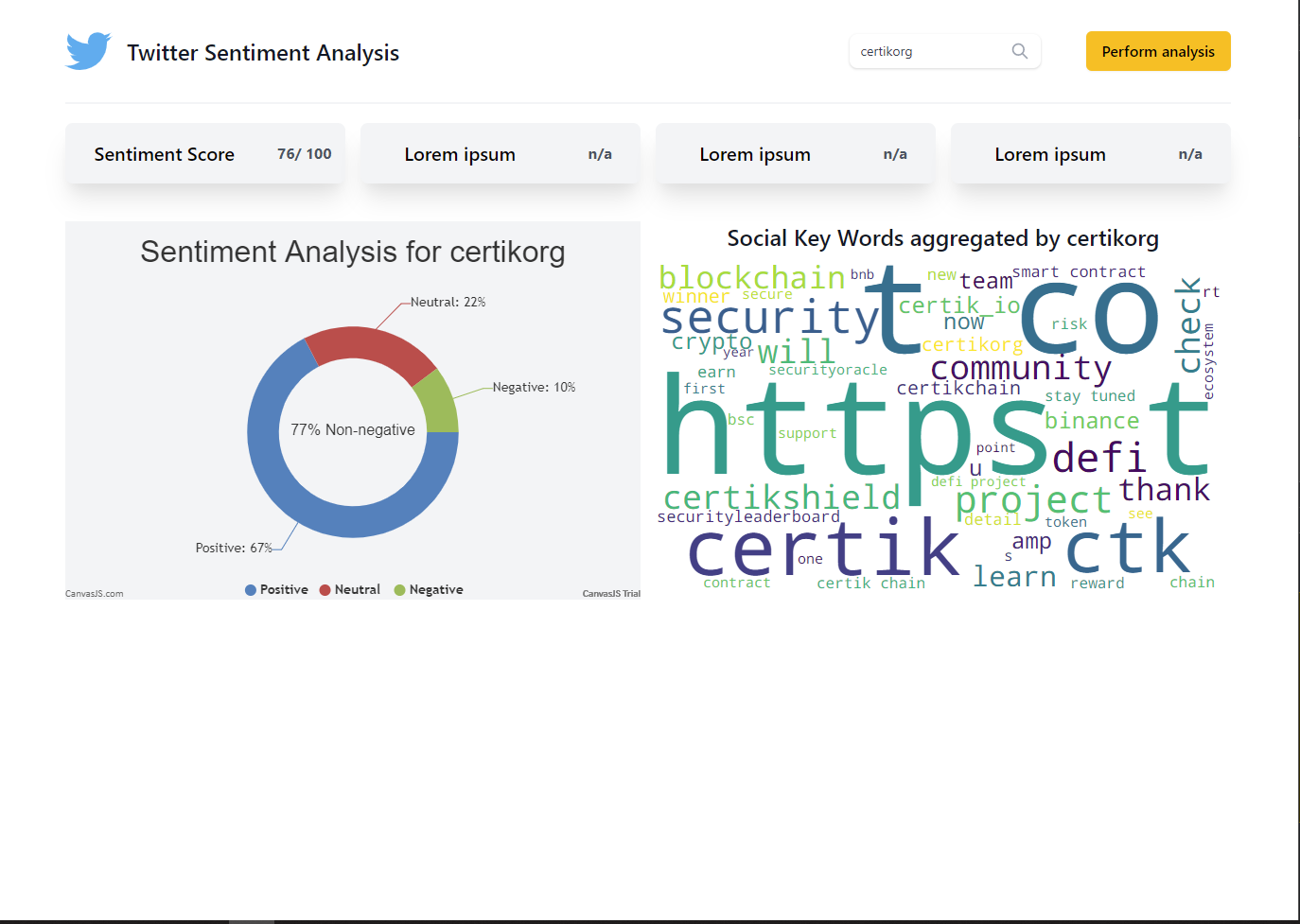The width and height of the screenshot is (1300, 924).
Task: Click the word certikchain in word cloud
Action: pos(958,388)
